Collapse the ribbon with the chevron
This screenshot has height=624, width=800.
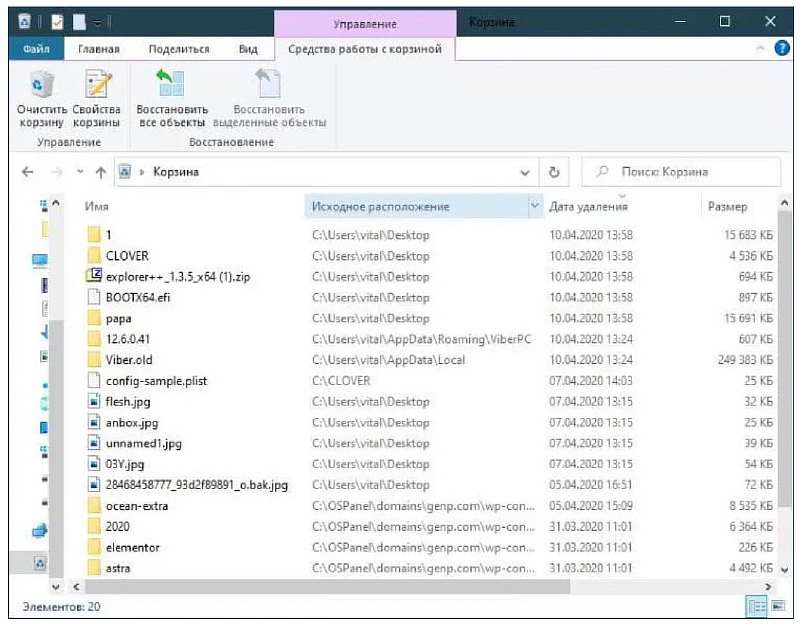pos(762,48)
